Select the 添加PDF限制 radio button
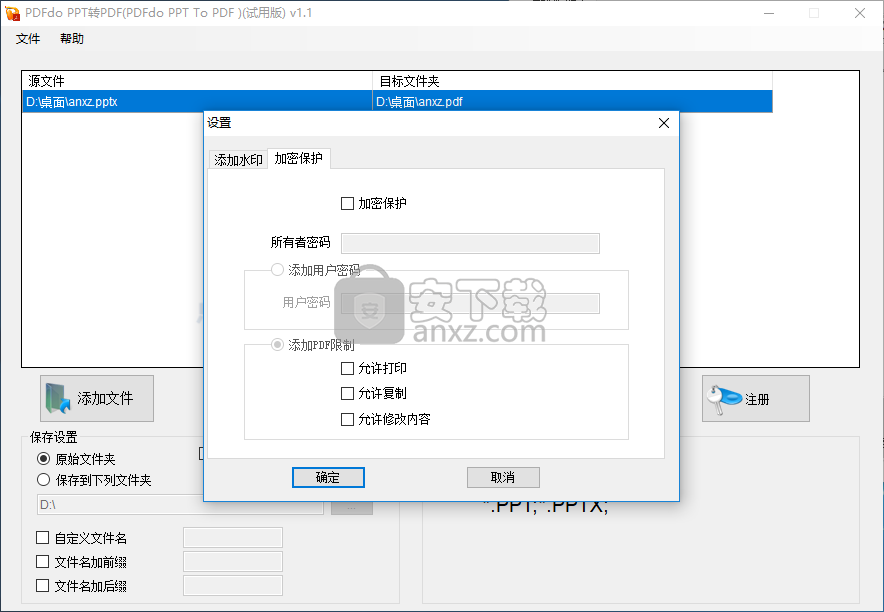 coord(277,344)
